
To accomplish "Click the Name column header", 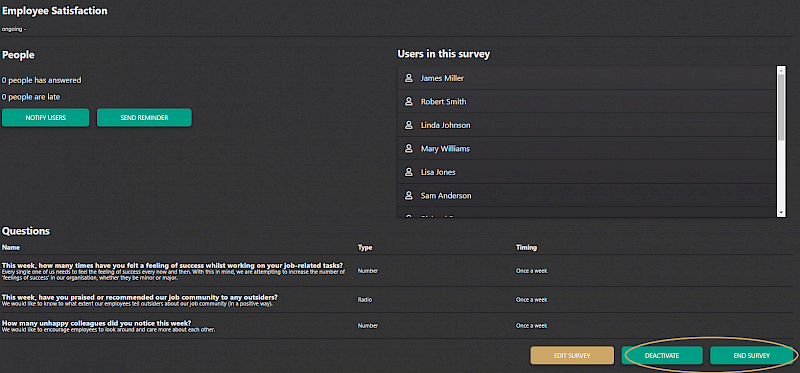I will [x=10, y=247].
